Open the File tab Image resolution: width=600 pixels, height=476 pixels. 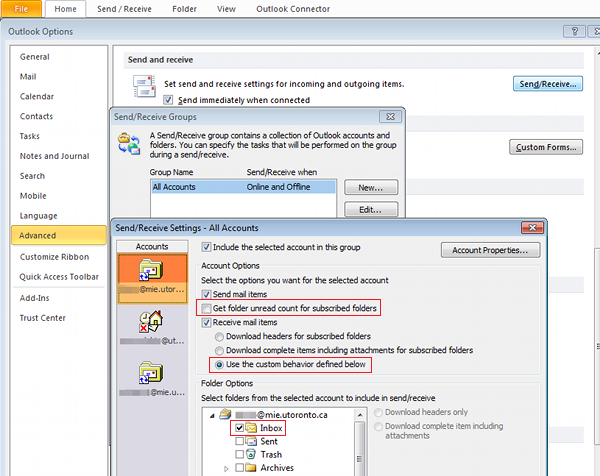[21, 9]
